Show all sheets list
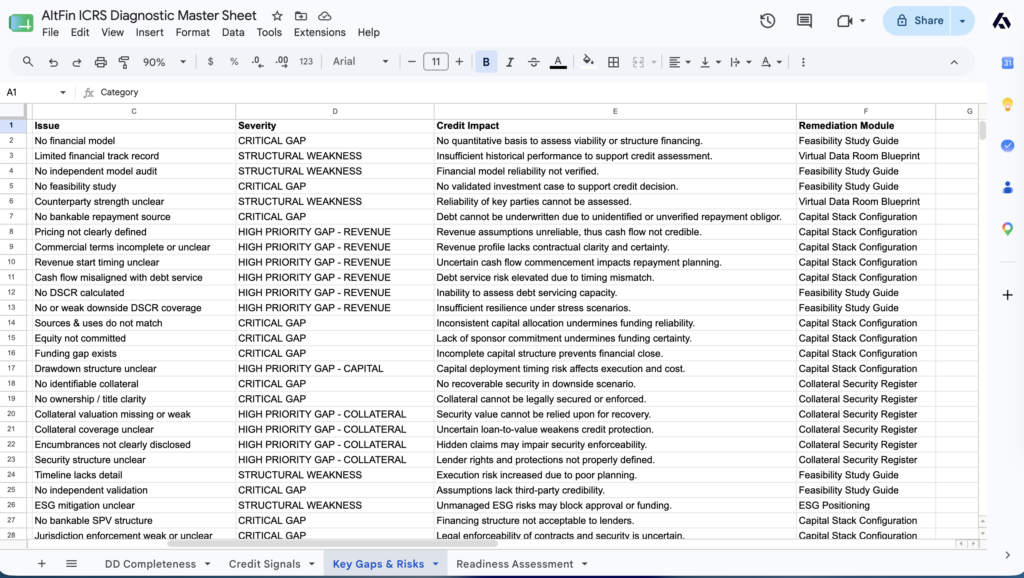 click(72, 564)
